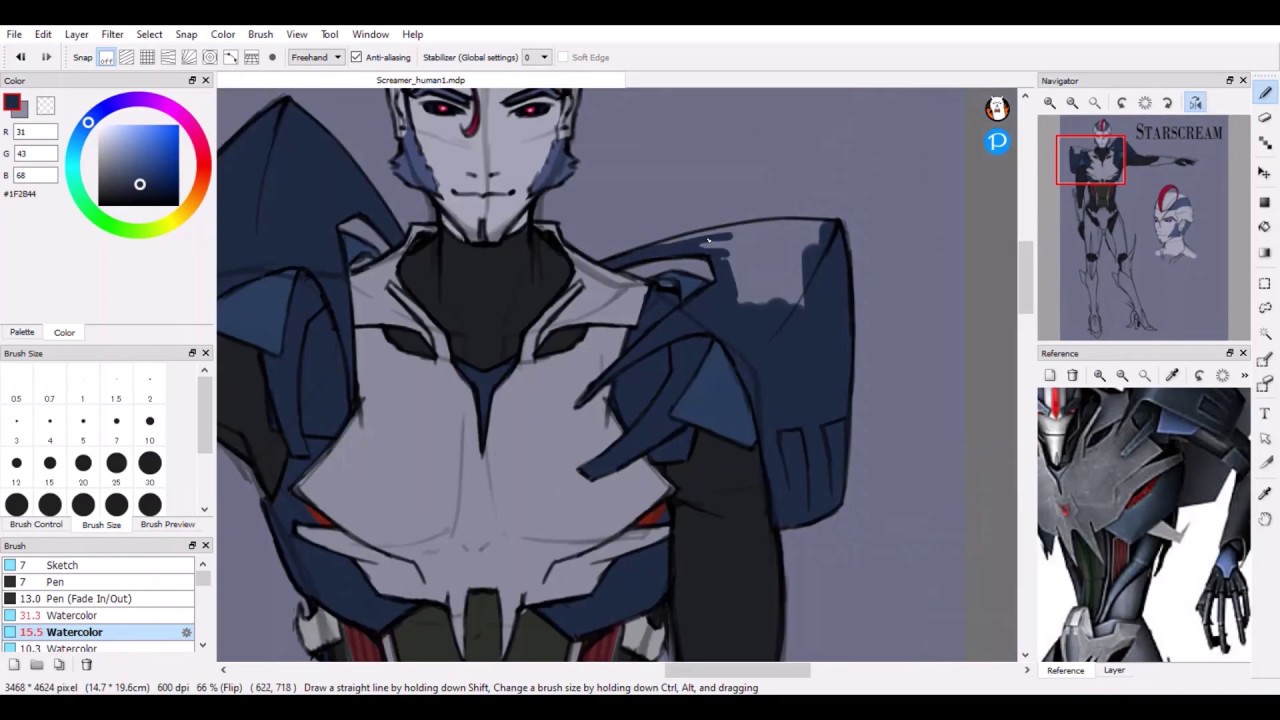Choose the parallel snap guide
Screen dimensions: 1280x720
(126, 57)
